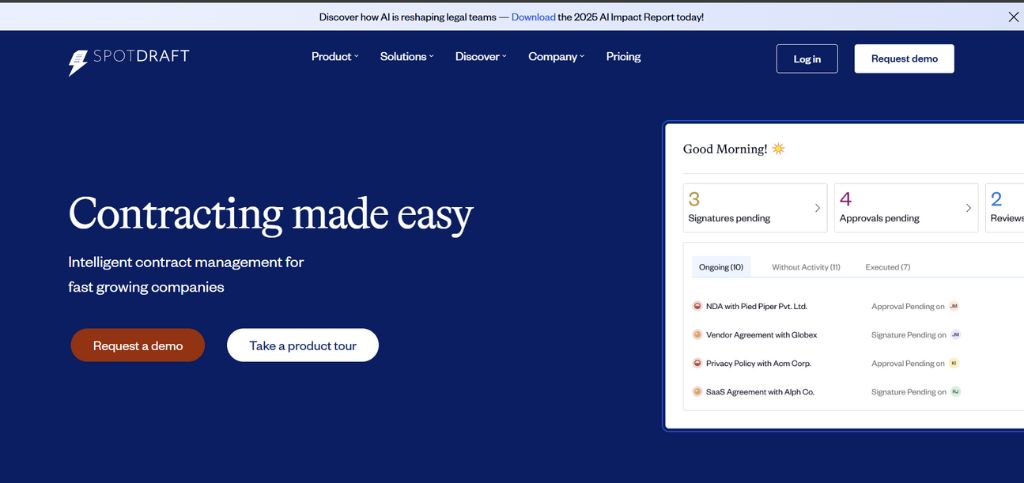Open the Pricing page
The image size is (1024, 483).
click(623, 57)
